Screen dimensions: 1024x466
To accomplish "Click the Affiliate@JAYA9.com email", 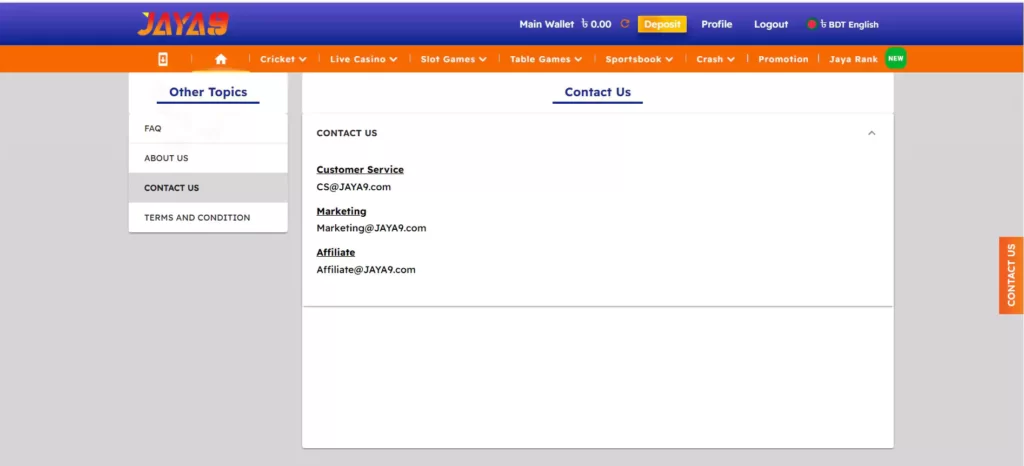I will tap(366, 270).
